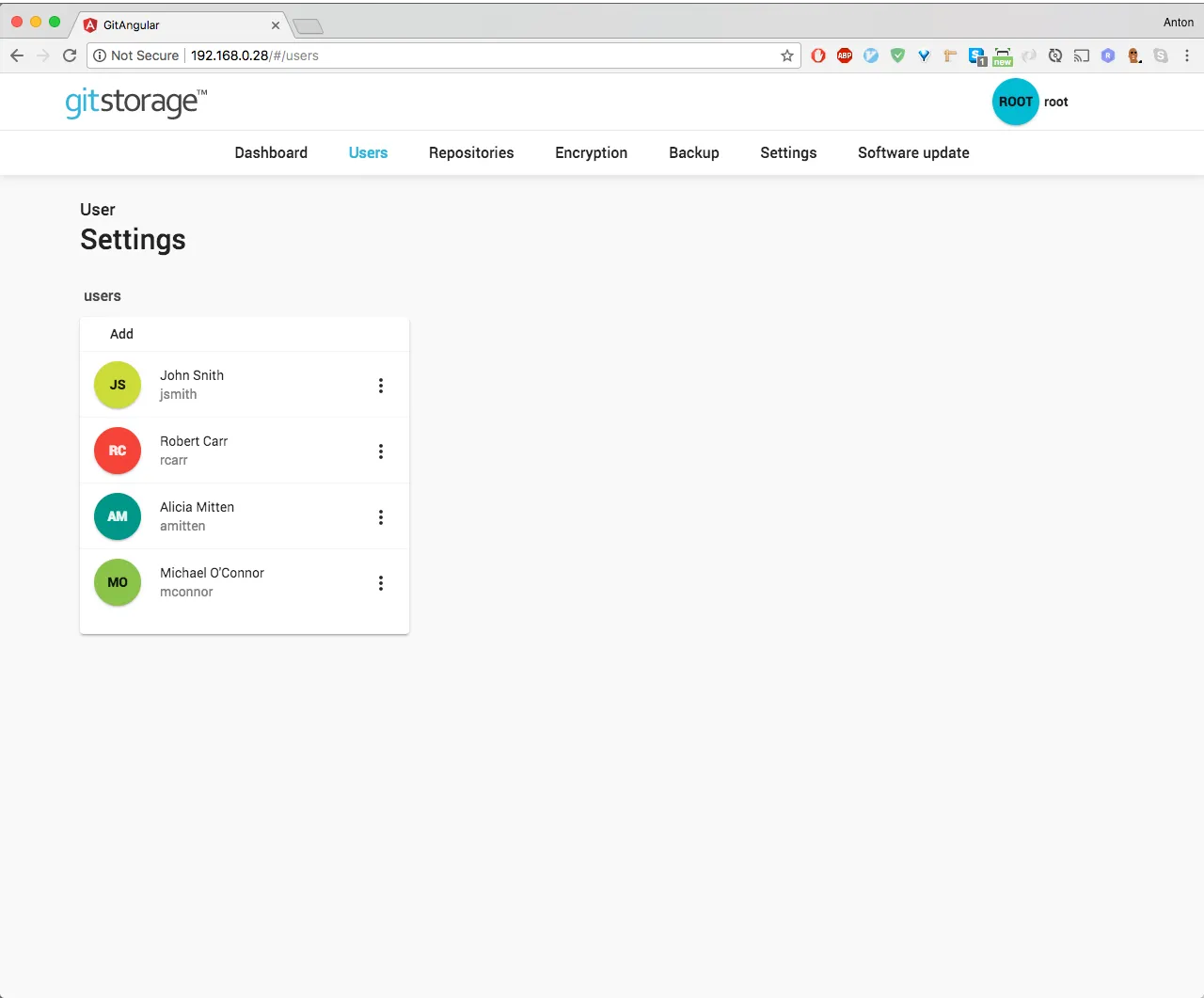The height and width of the screenshot is (998, 1204).
Task: Click the ROOT account avatar
Action: (x=1015, y=102)
